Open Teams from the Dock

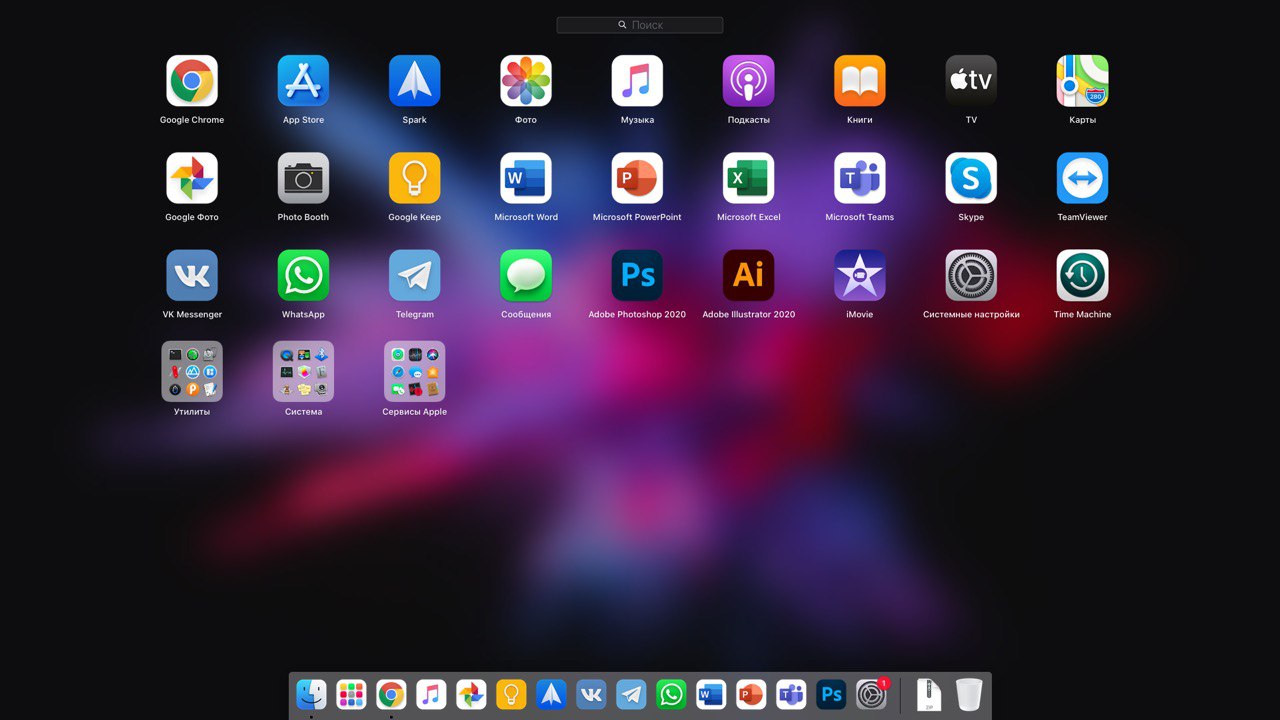791,694
